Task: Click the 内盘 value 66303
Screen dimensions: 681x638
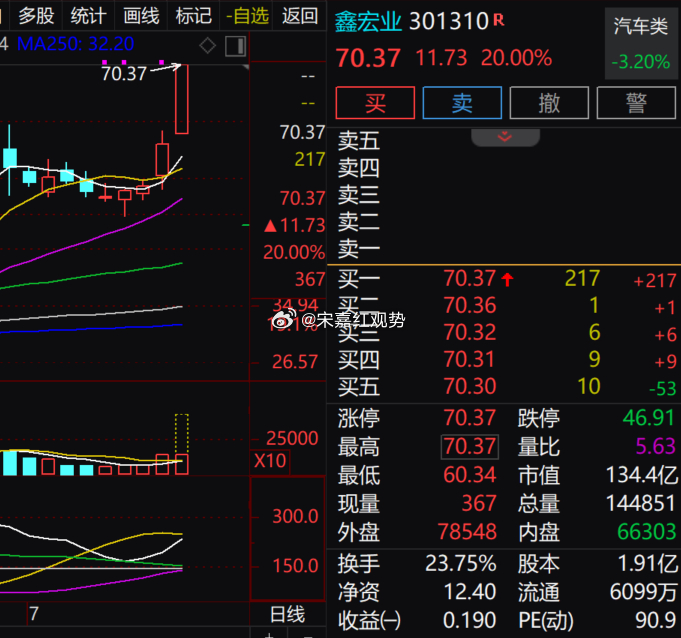Action: click(647, 532)
